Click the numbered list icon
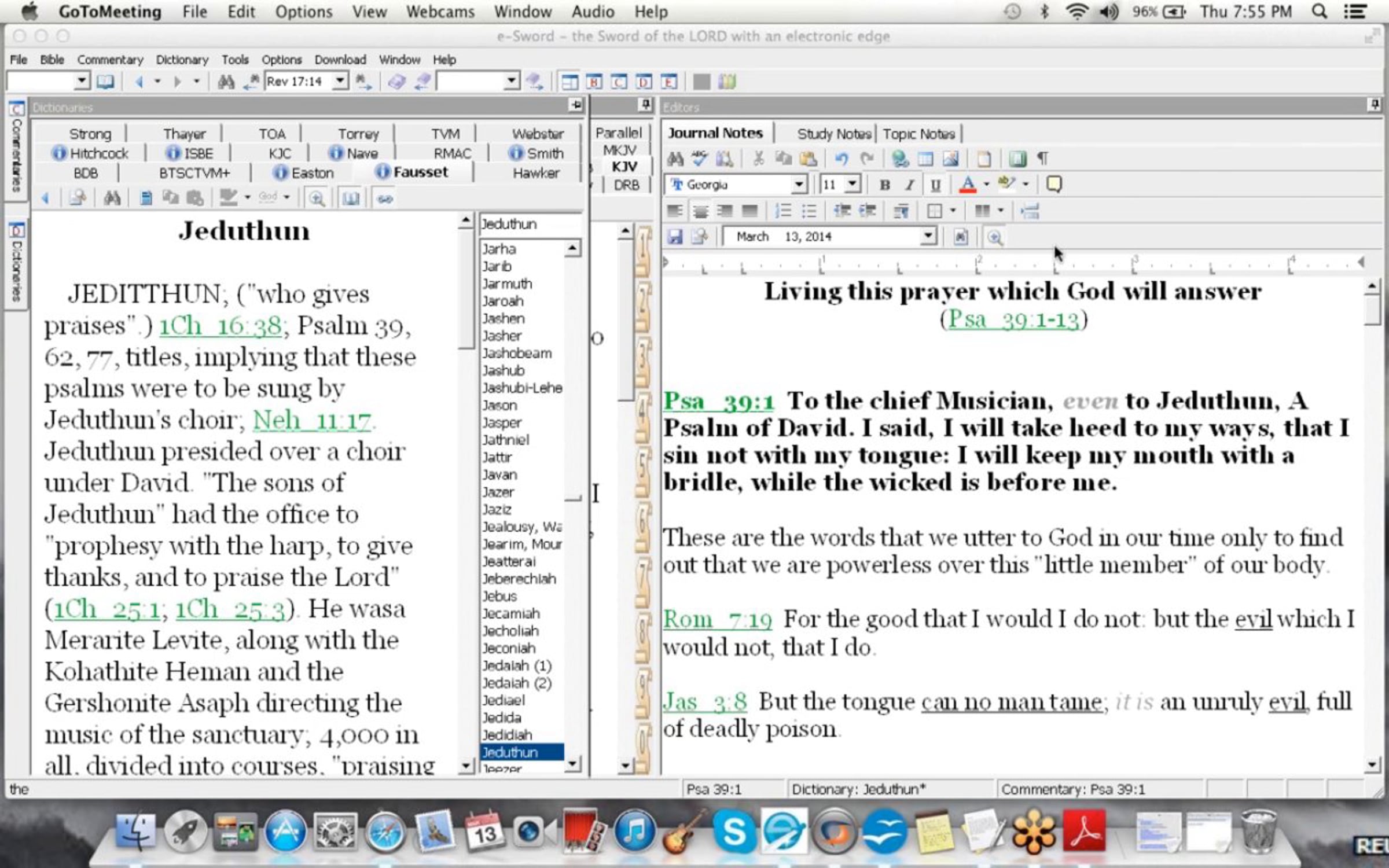 782,211
